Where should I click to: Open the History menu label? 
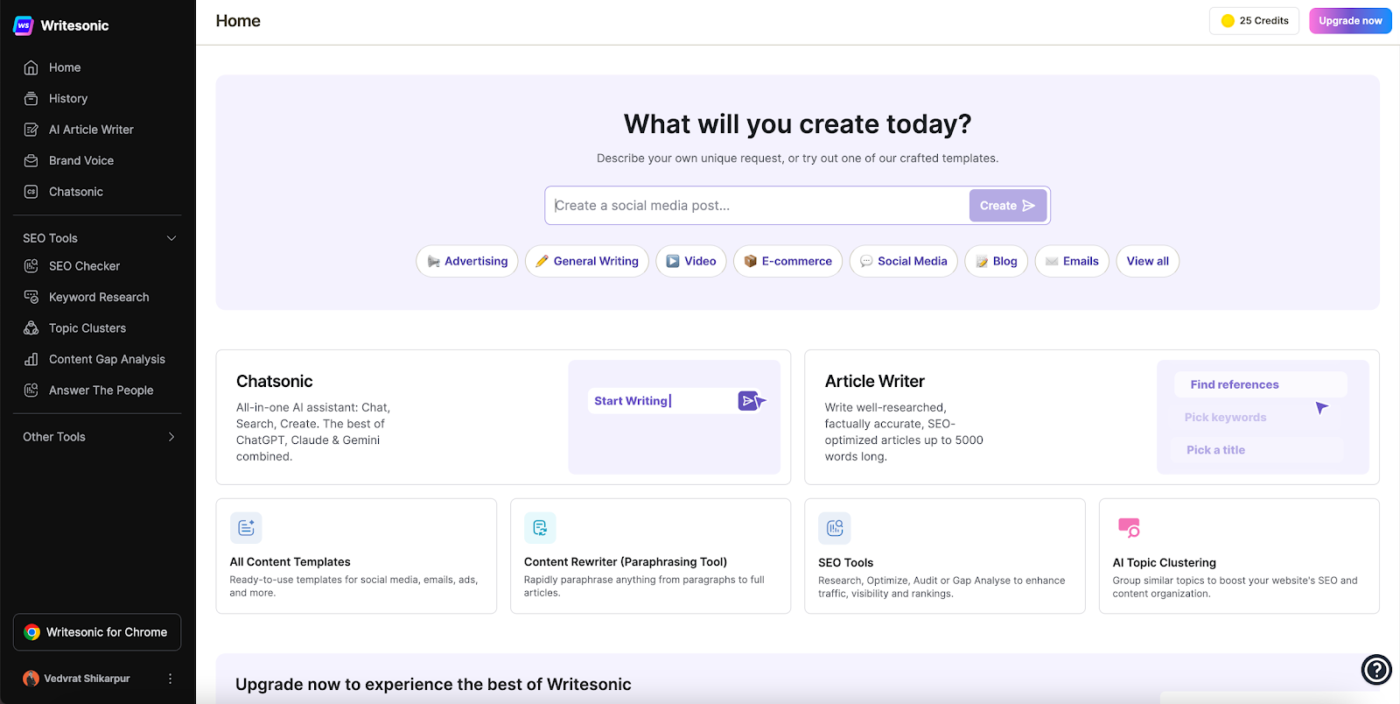click(x=68, y=99)
